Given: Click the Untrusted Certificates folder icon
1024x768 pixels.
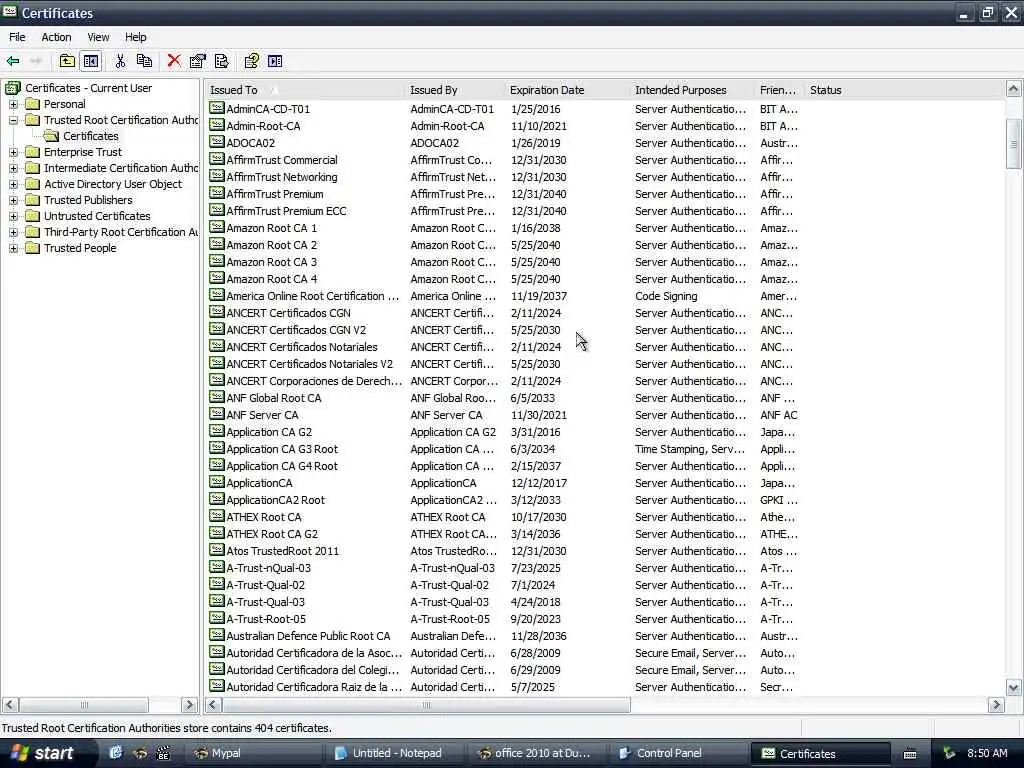Looking at the screenshot, I should tap(33, 216).
